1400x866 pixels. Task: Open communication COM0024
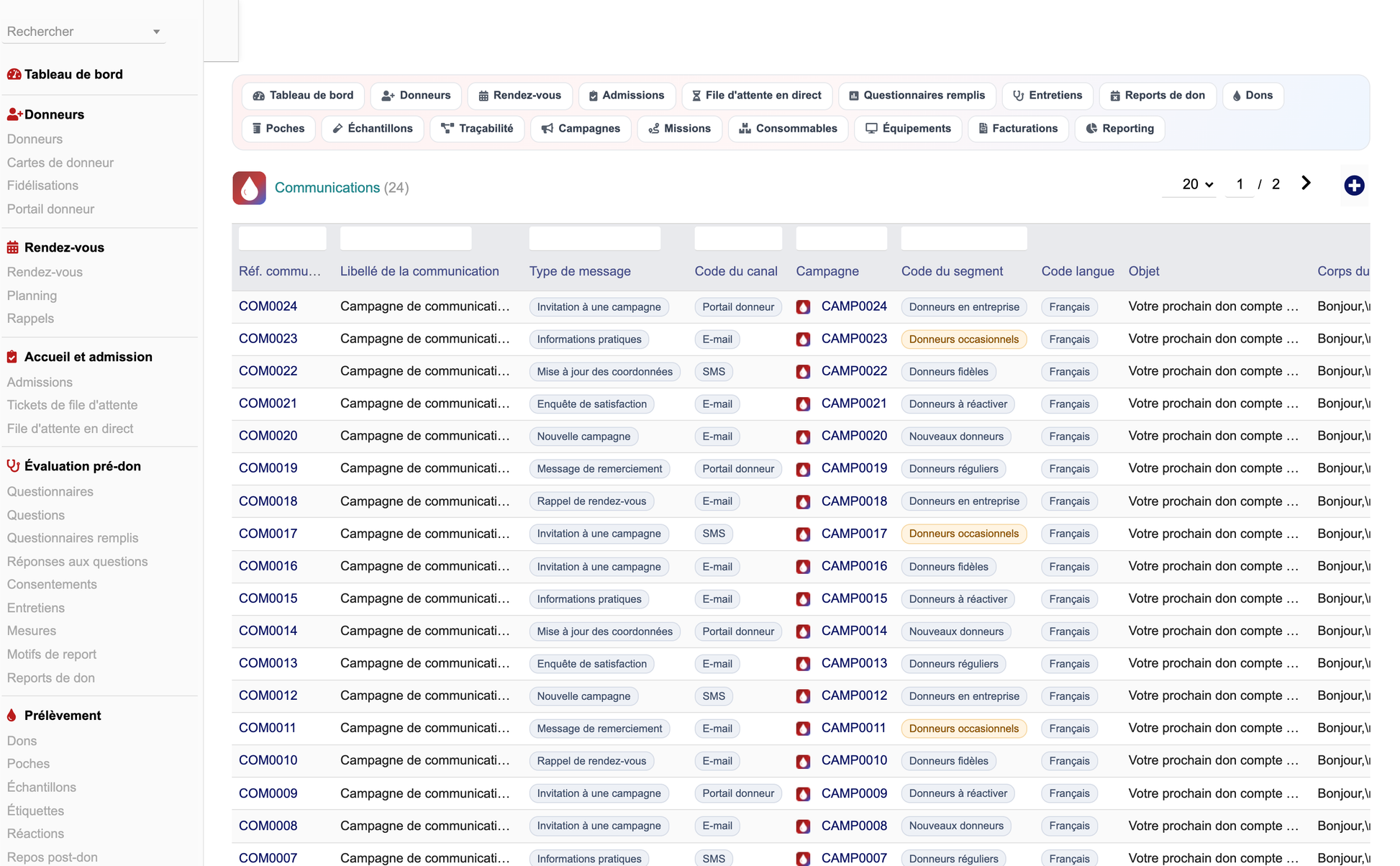tap(268, 306)
